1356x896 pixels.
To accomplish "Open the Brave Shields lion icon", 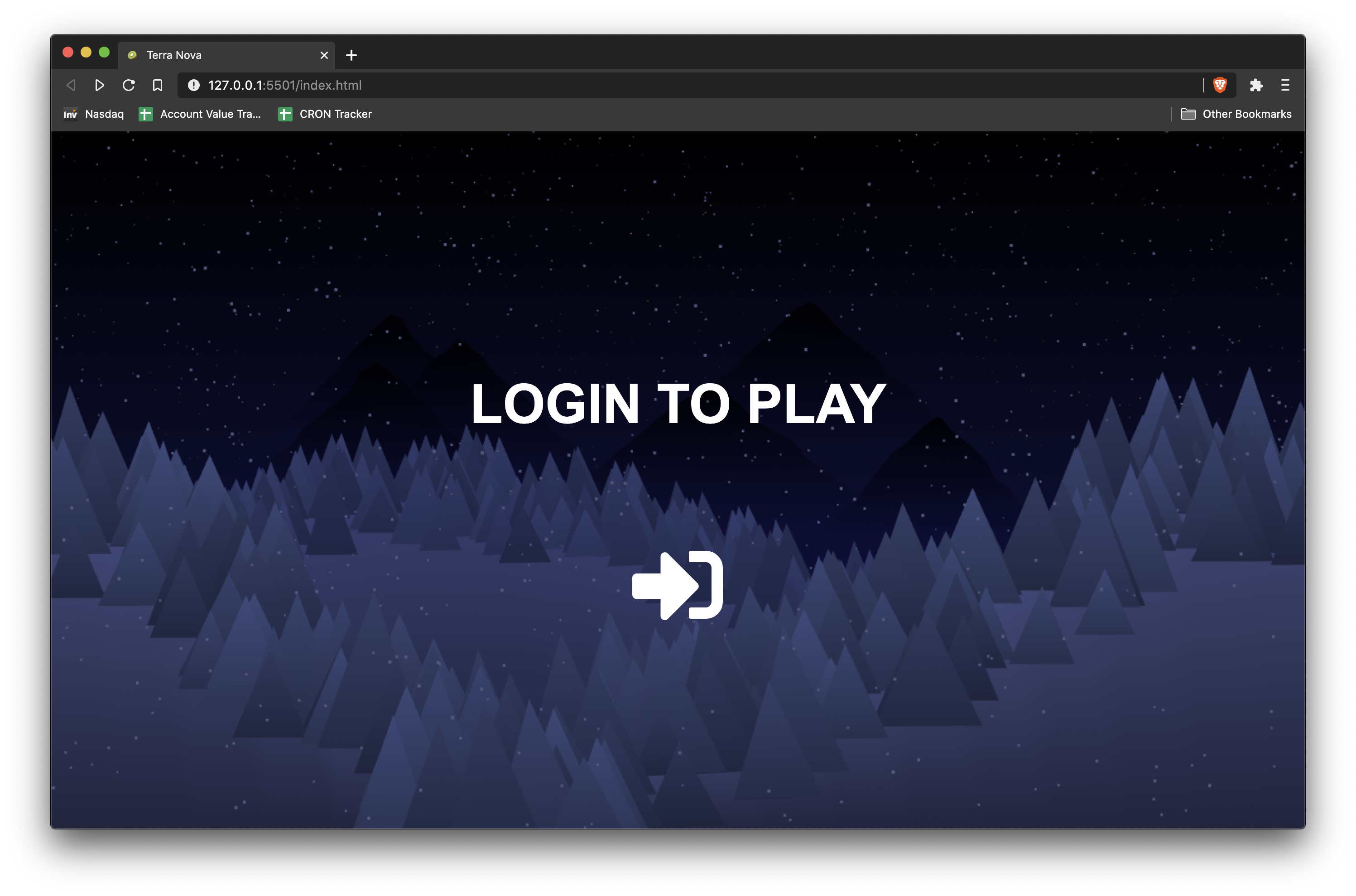I will [1220, 85].
